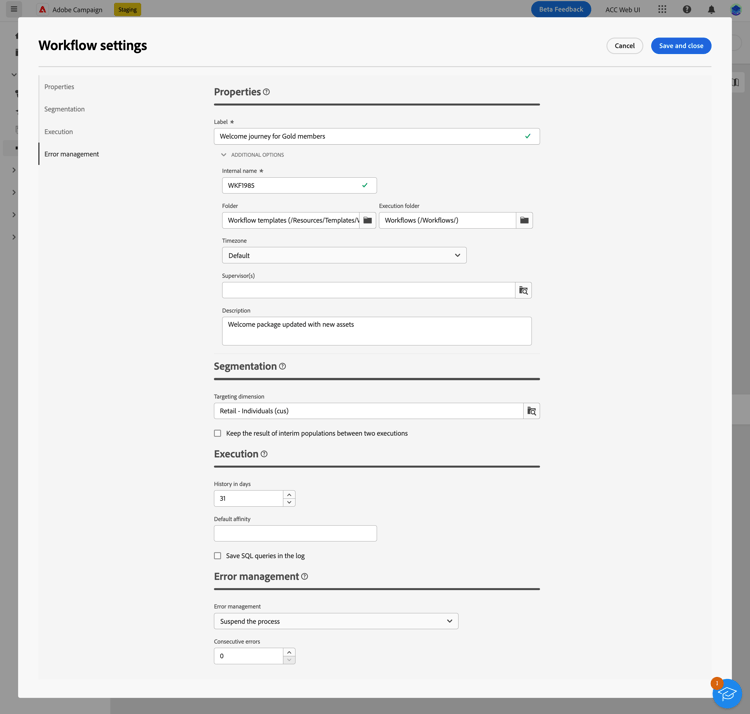Open the notifications bell
This screenshot has height=714, width=750.
click(x=711, y=10)
